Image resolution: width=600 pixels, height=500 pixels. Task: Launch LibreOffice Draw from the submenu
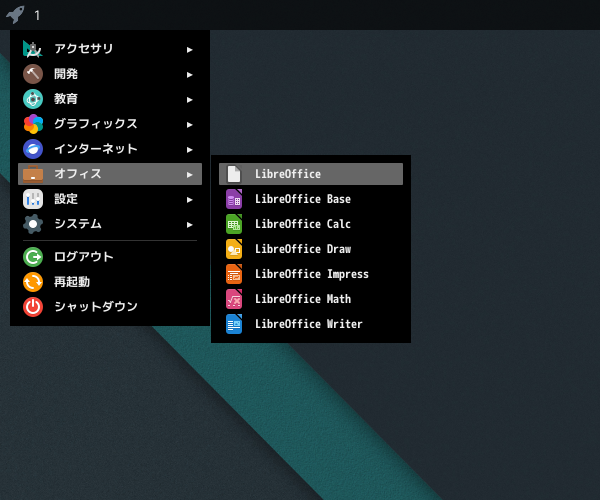pyautogui.click(x=311, y=249)
